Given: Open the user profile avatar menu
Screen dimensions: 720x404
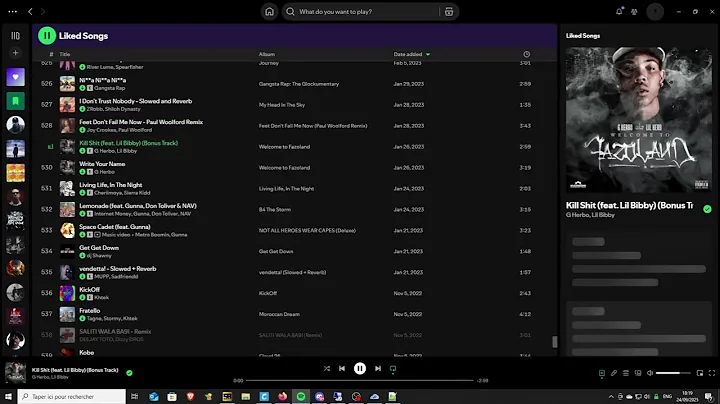Looking at the screenshot, I should [655, 11].
